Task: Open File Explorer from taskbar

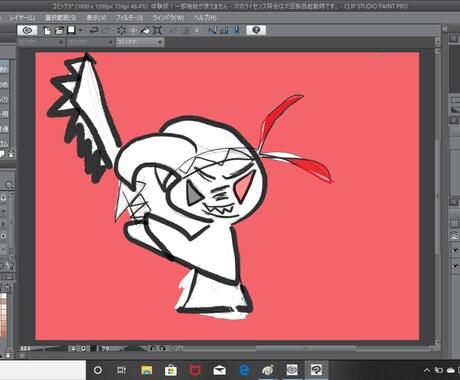Action: (147, 370)
